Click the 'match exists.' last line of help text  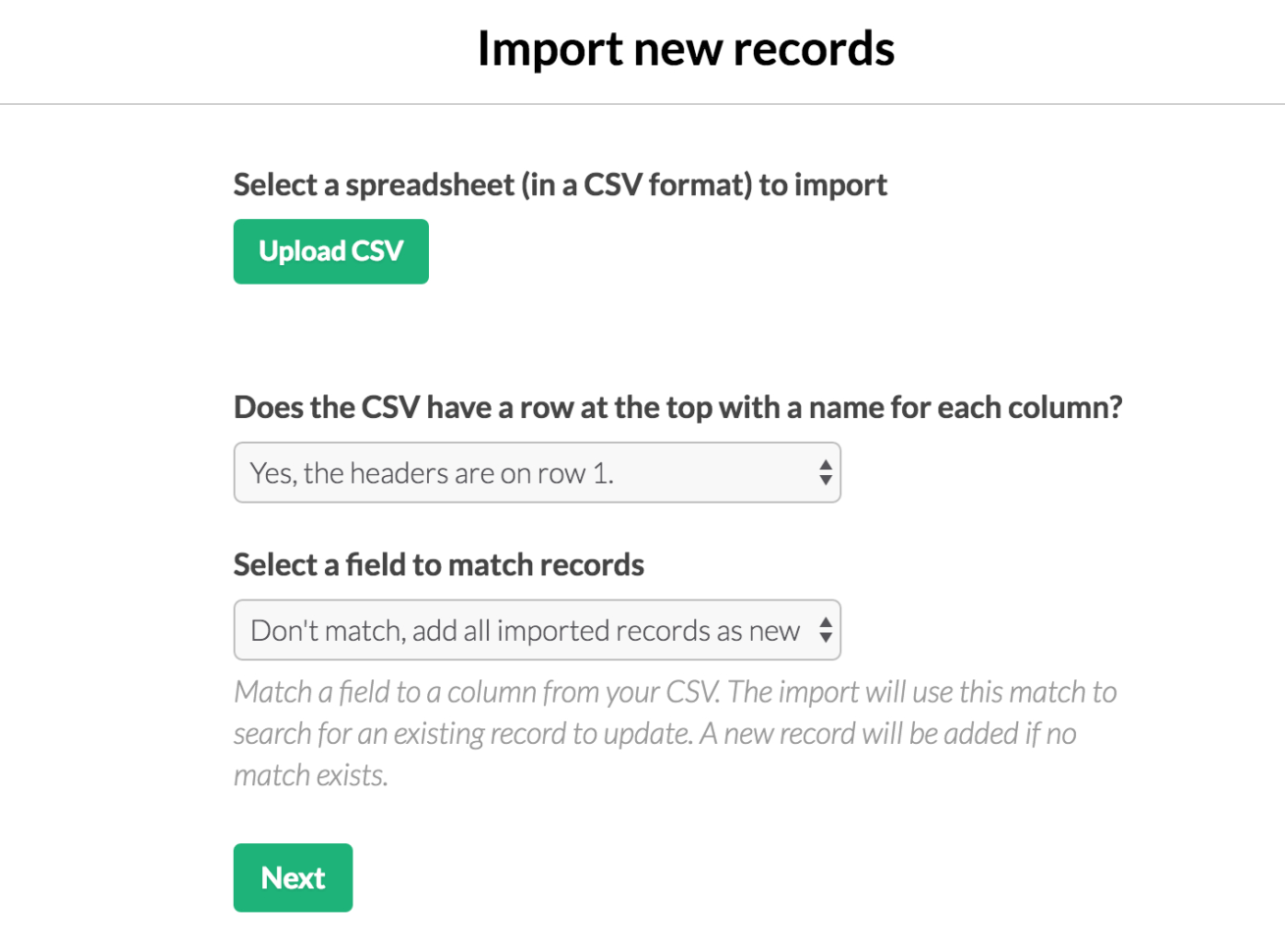coord(310,775)
